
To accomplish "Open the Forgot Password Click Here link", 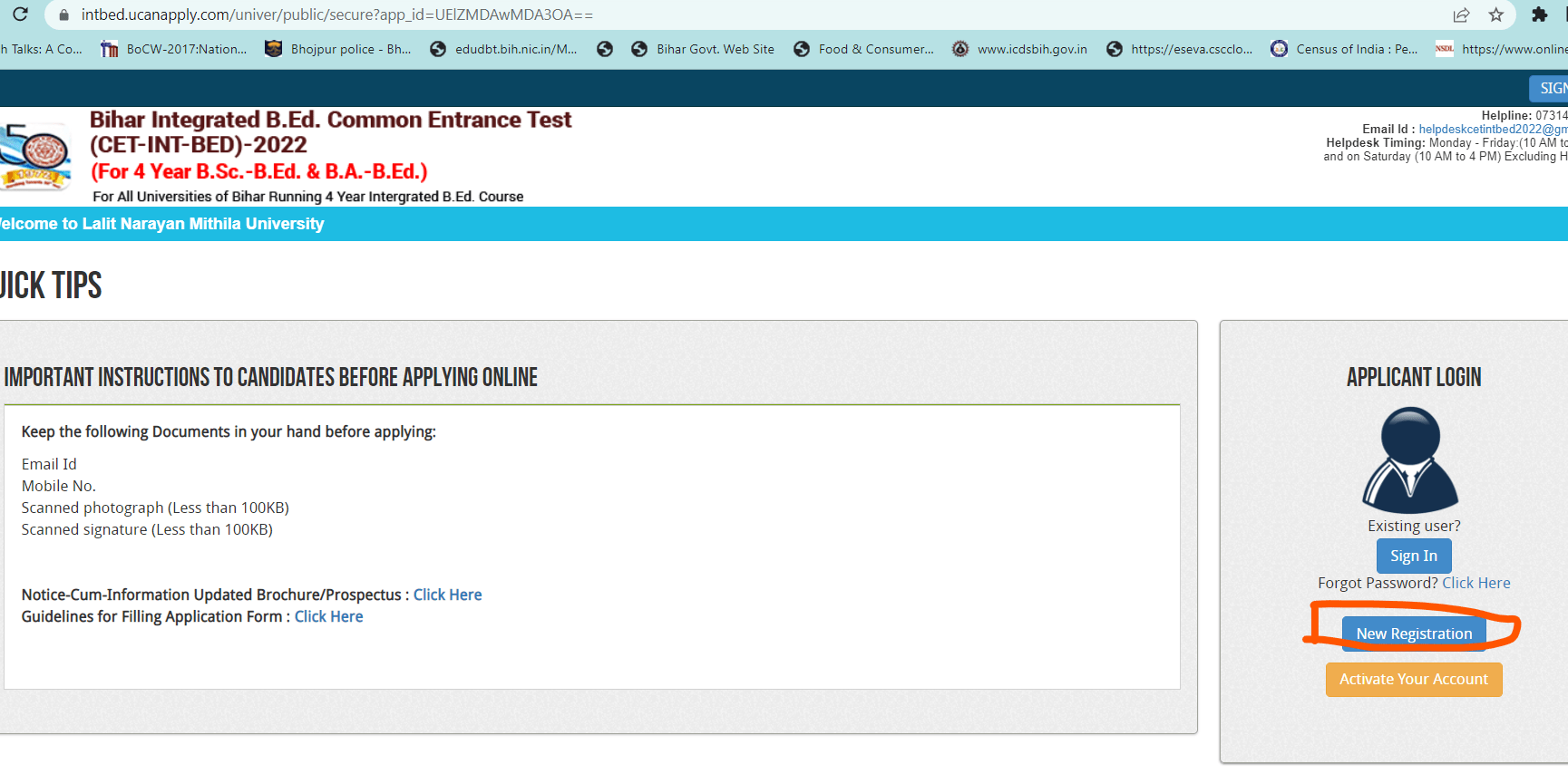I will (1476, 583).
